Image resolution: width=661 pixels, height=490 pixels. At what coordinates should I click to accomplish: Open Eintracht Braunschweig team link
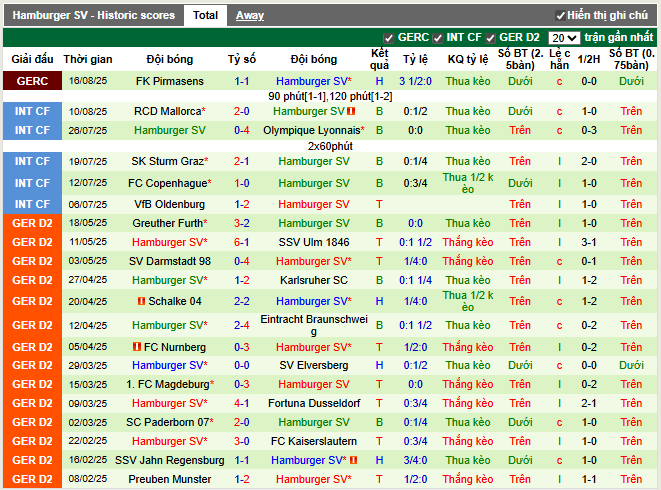[314, 325]
